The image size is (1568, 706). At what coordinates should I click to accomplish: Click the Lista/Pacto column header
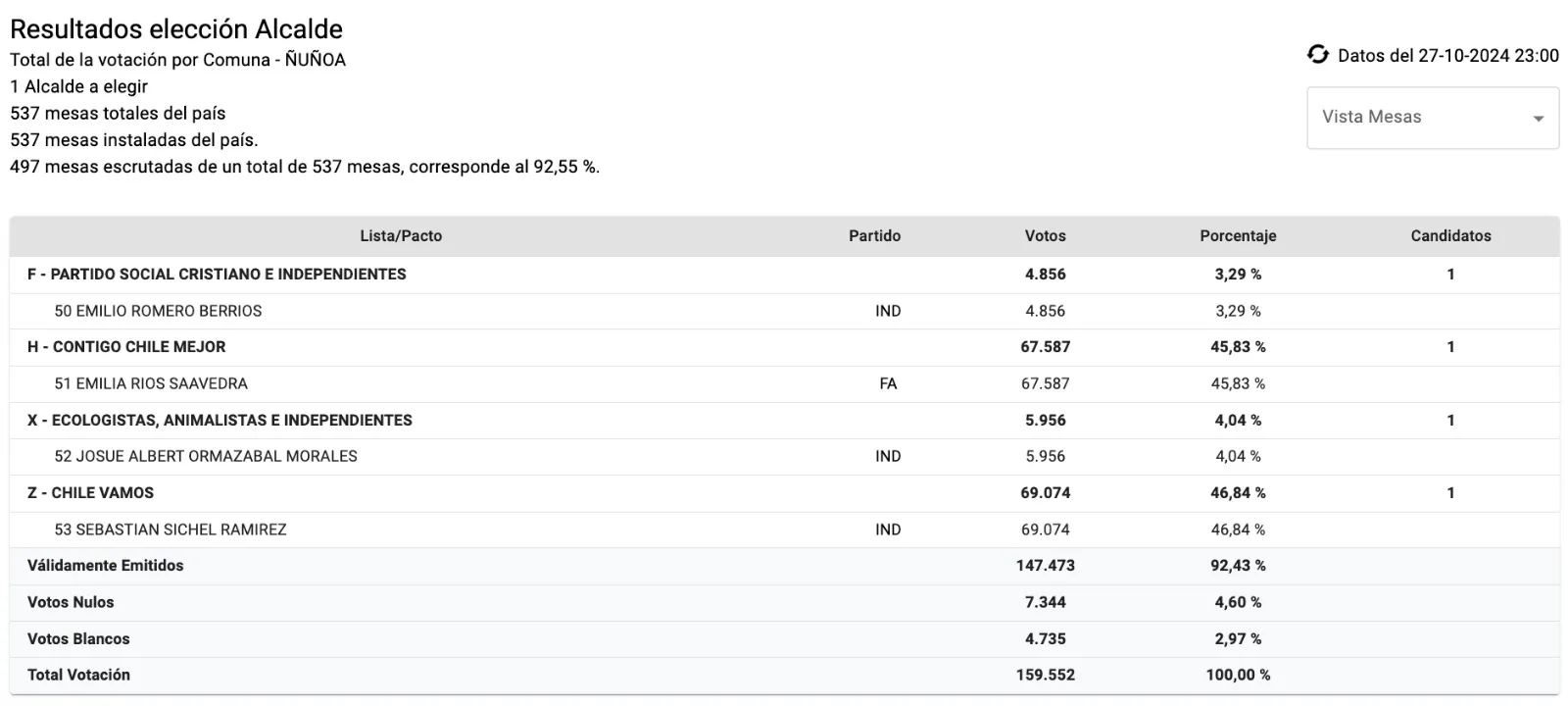click(401, 236)
